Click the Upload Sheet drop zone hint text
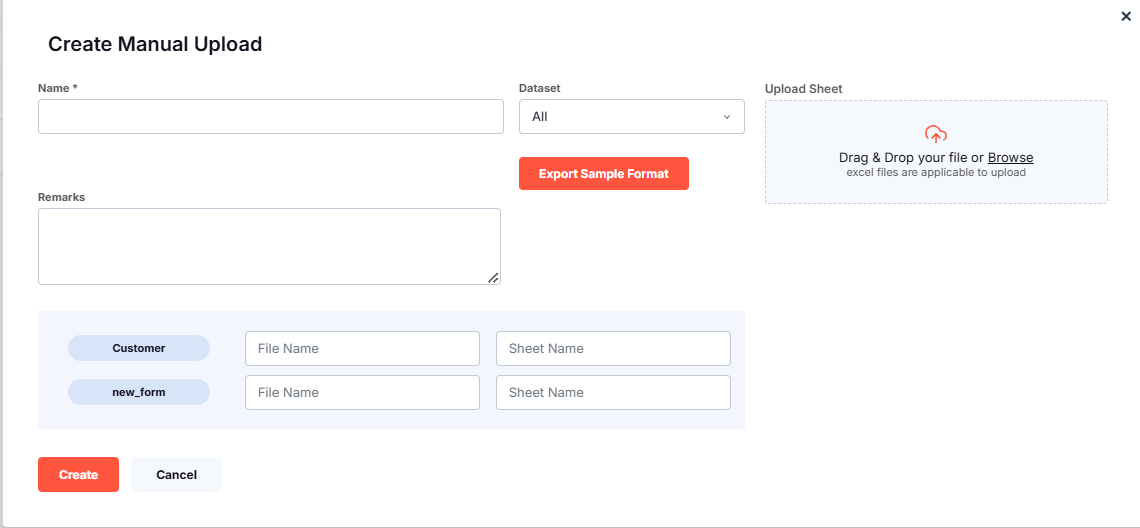 tap(936, 173)
